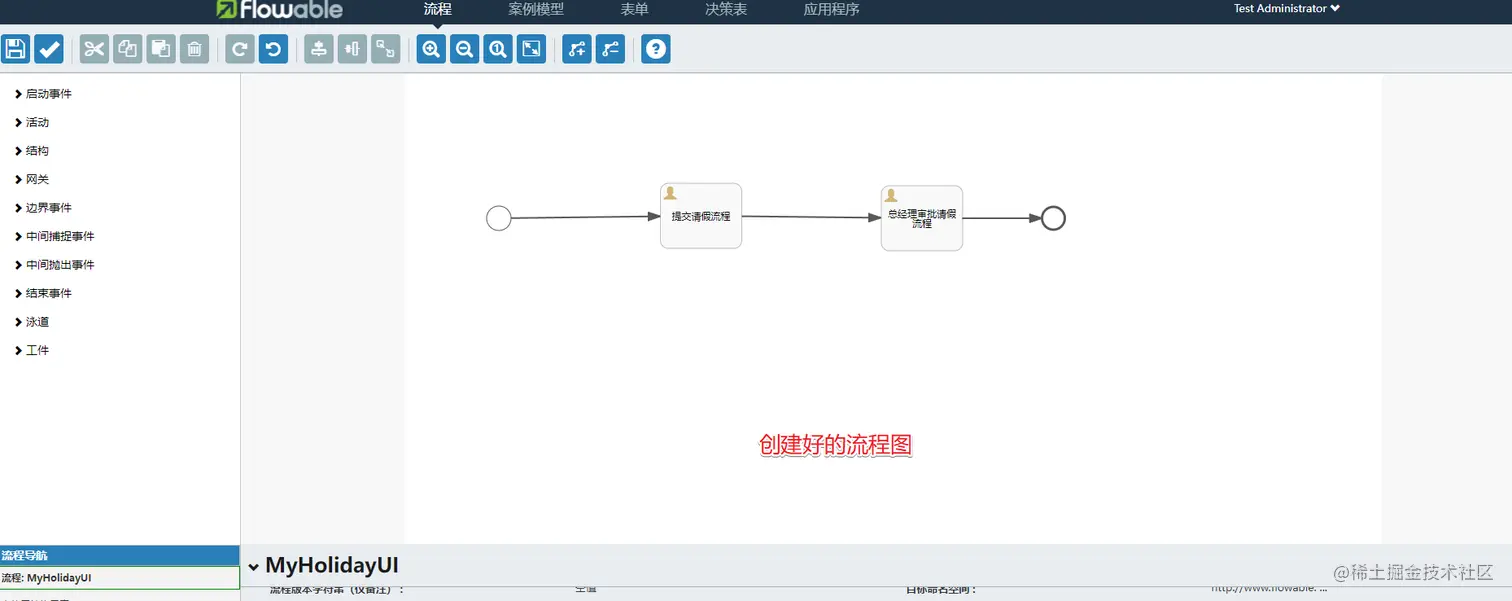
Task: Validate the model with the checkmark icon
Action: tap(49, 49)
